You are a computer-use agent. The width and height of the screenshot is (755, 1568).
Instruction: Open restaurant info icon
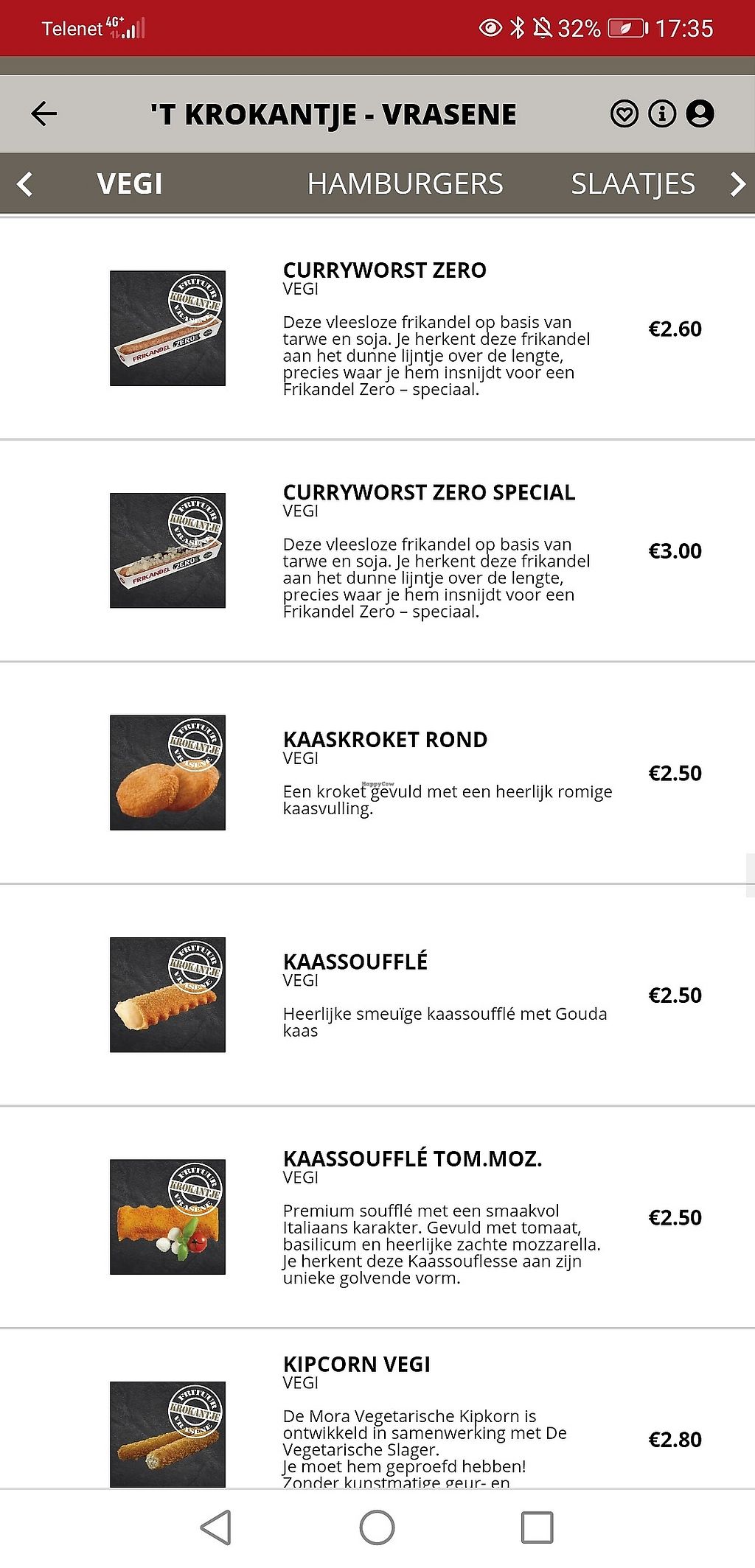pyautogui.click(x=661, y=114)
